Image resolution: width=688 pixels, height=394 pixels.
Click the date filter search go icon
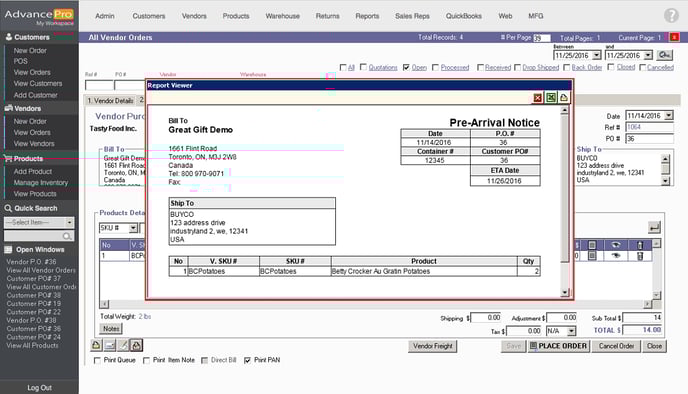pyautogui.click(x=664, y=55)
